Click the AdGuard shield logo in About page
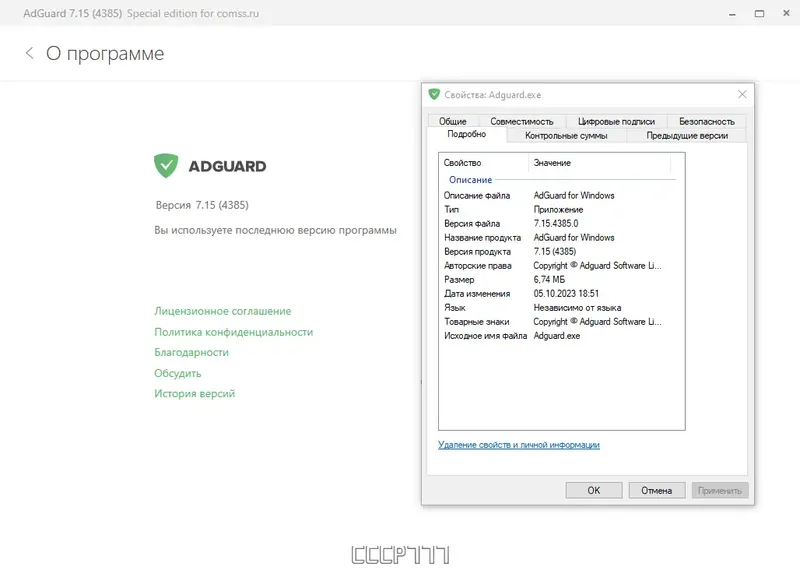800x574 pixels. pos(166,166)
